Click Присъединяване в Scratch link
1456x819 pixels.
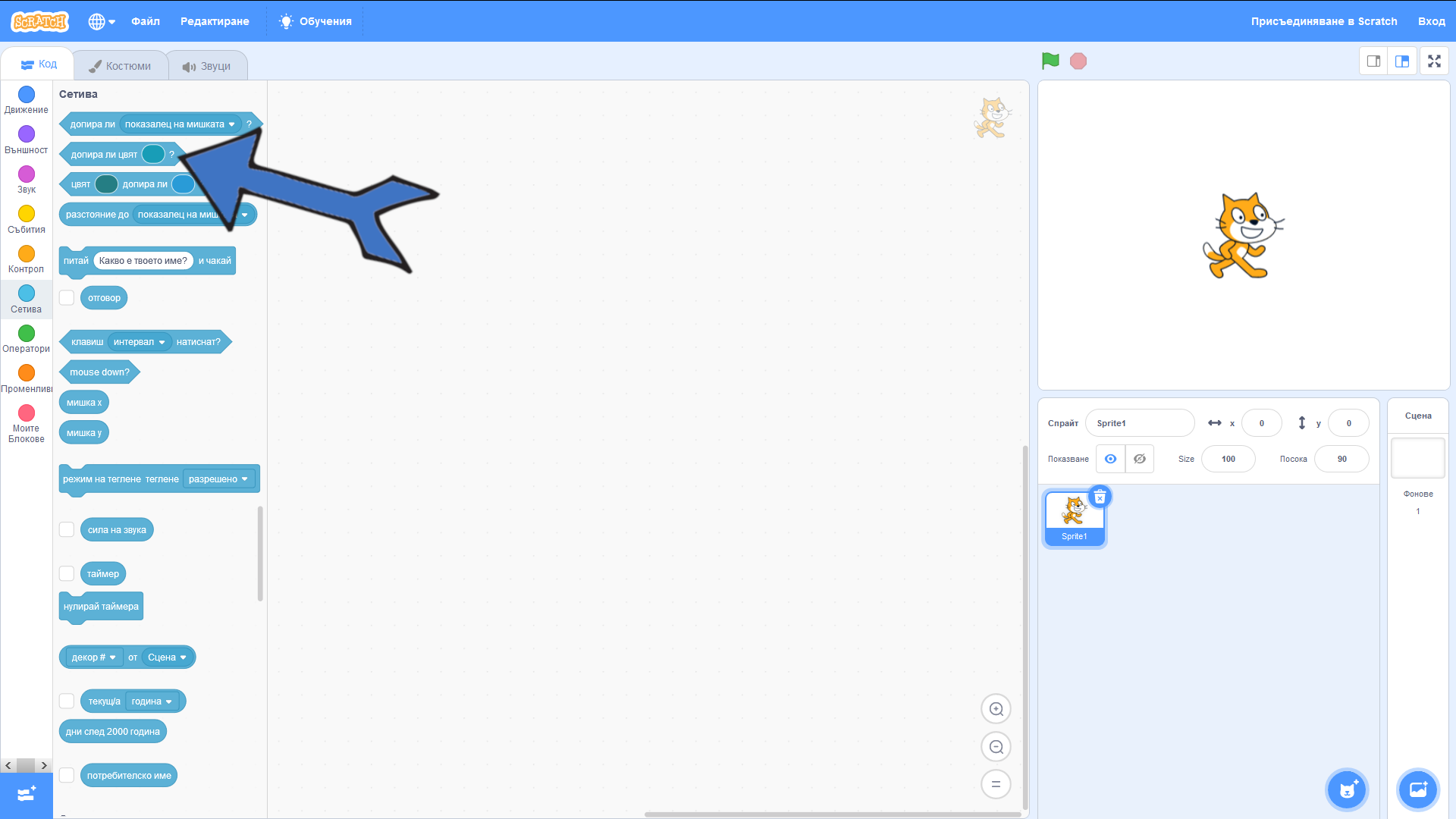pyautogui.click(x=1323, y=21)
